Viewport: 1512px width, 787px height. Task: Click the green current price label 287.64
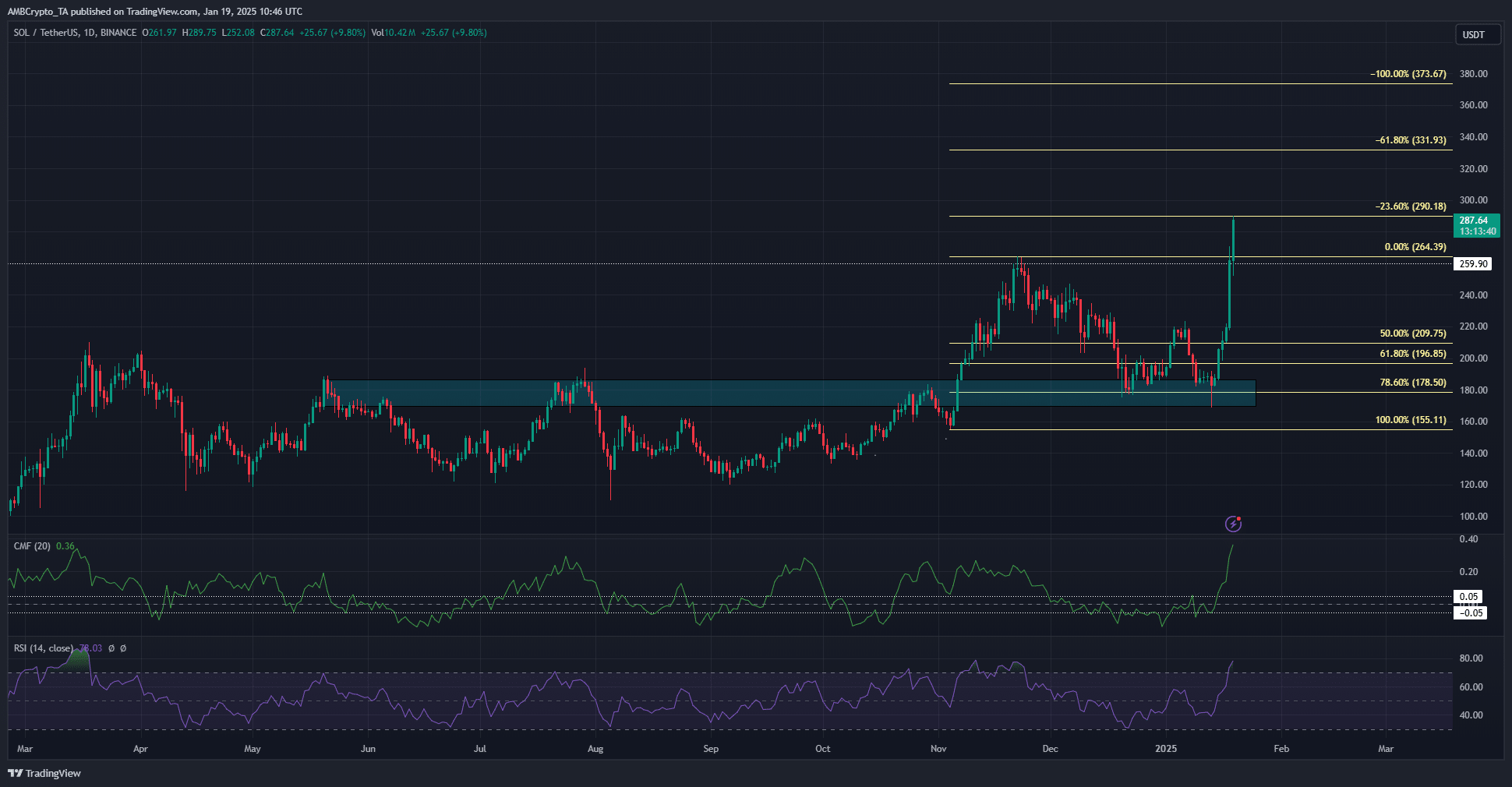tap(1476, 225)
